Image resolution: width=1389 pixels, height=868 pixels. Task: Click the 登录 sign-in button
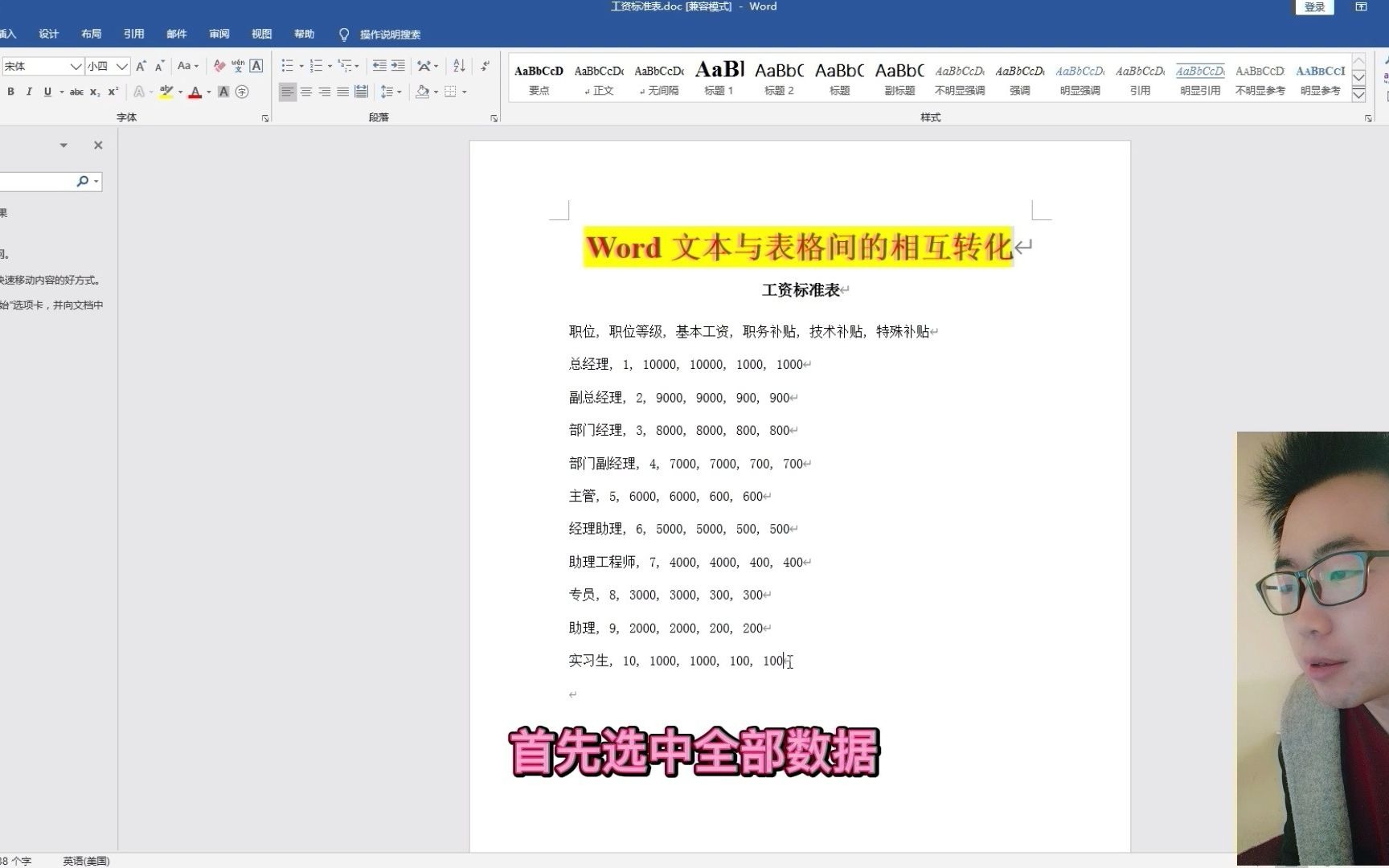1315,6
